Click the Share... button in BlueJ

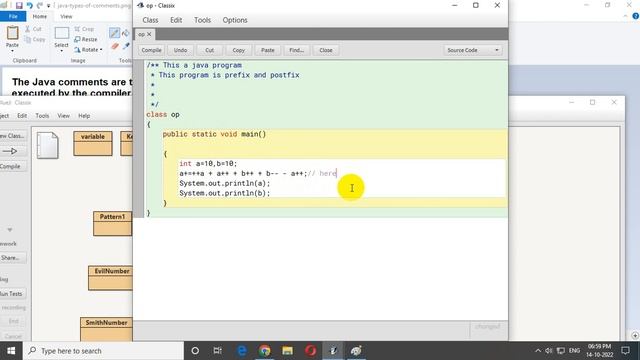click(x=13, y=258)
